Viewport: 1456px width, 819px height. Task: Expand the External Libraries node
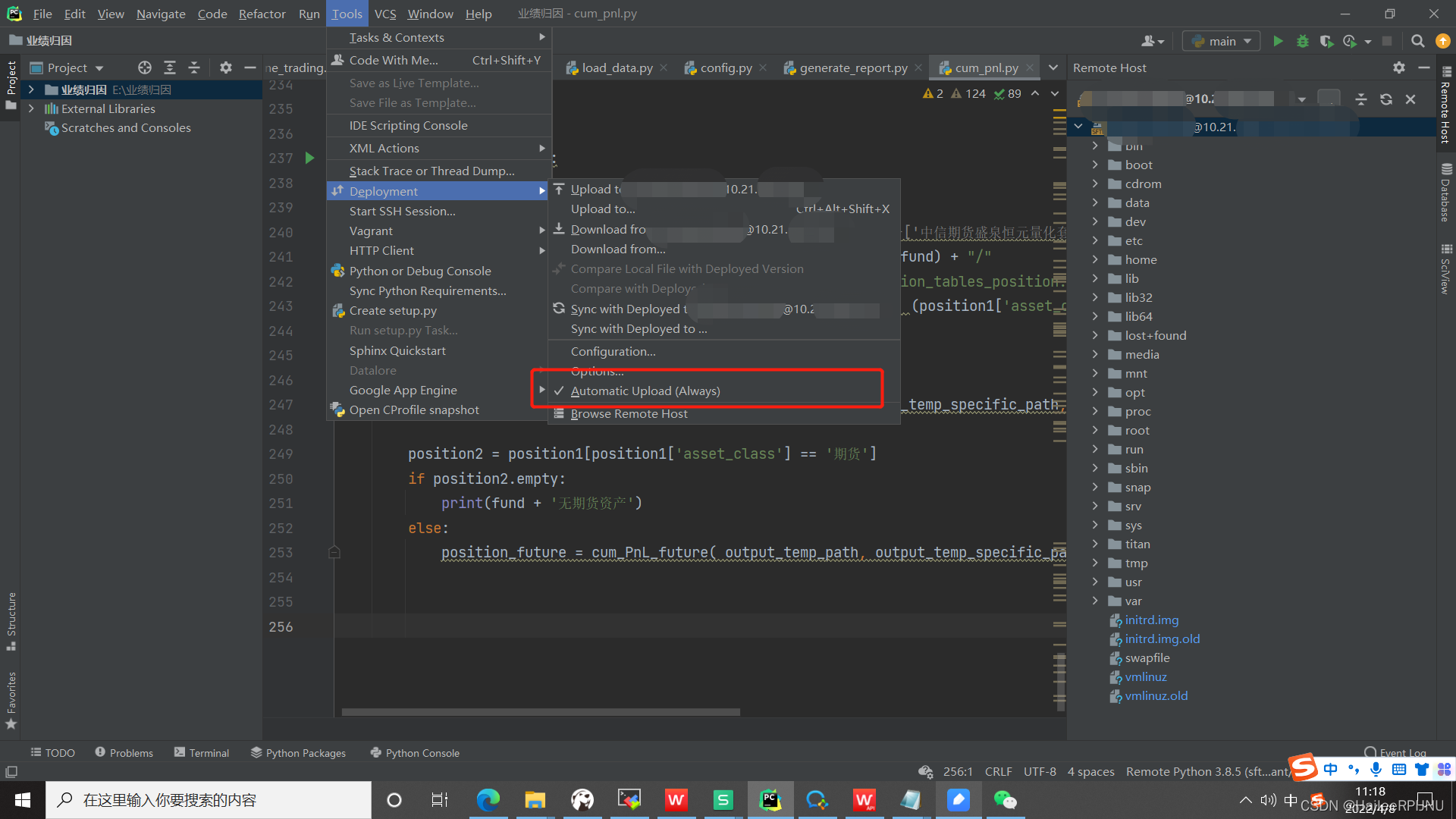(x=31, y=108)
